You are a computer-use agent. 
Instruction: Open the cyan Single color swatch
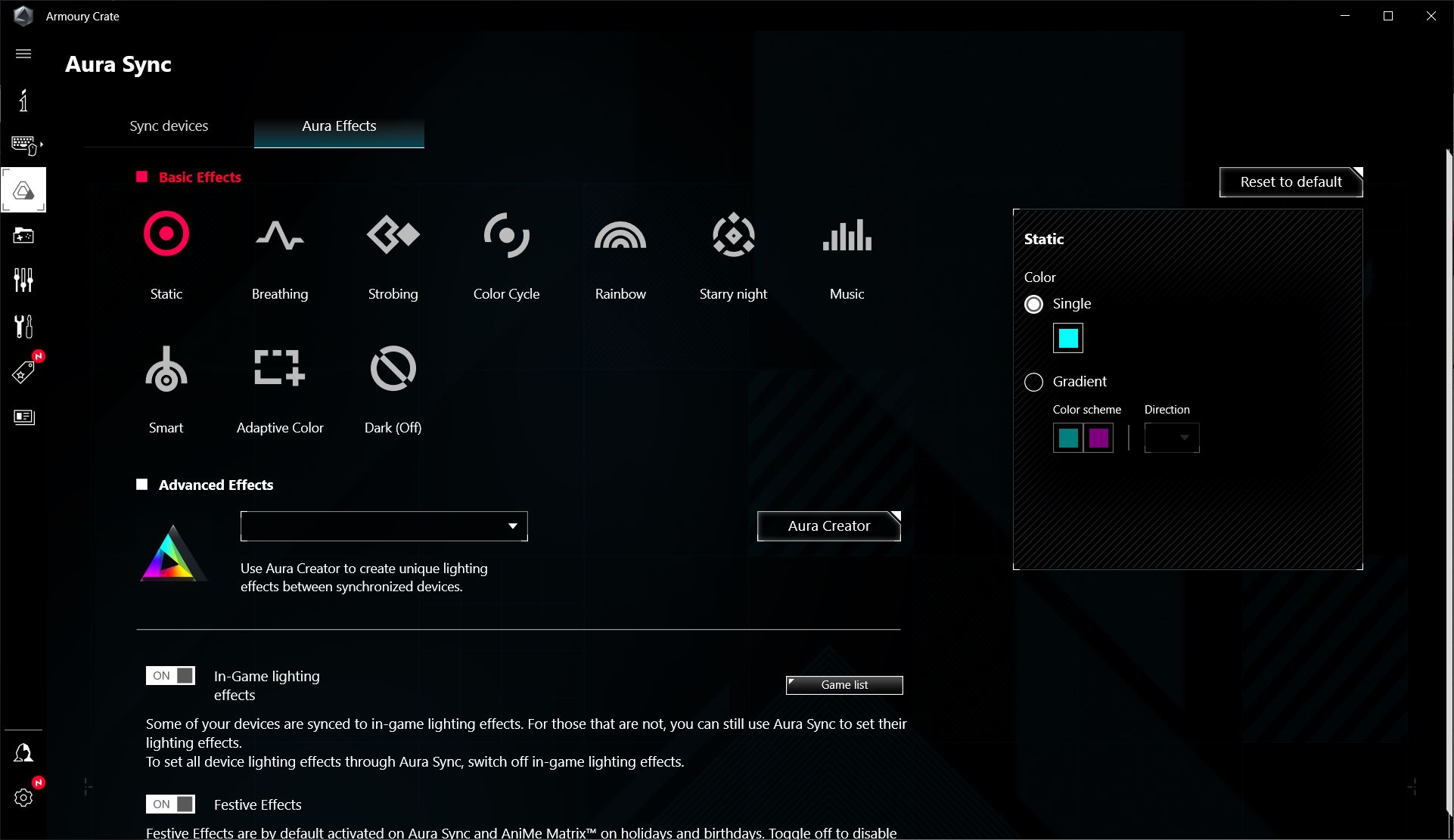1068,338
